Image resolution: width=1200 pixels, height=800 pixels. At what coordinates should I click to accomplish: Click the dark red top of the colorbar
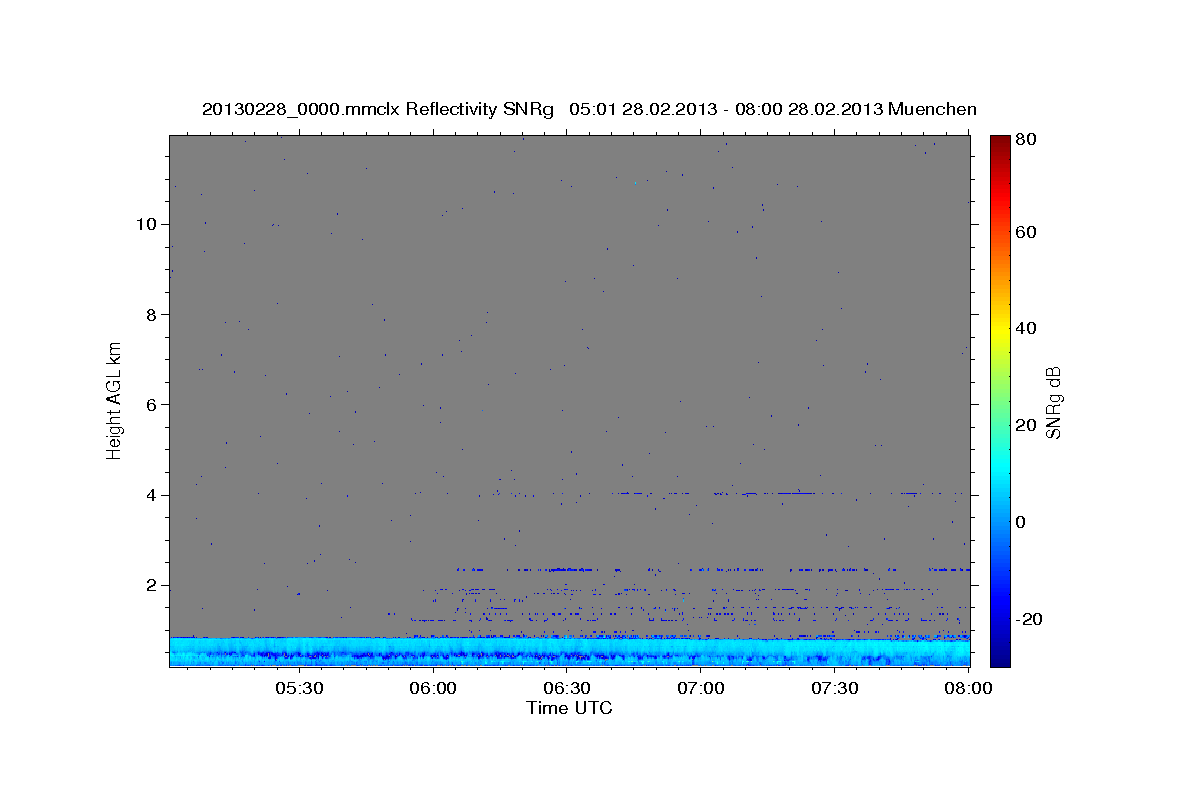(1000, 142)
